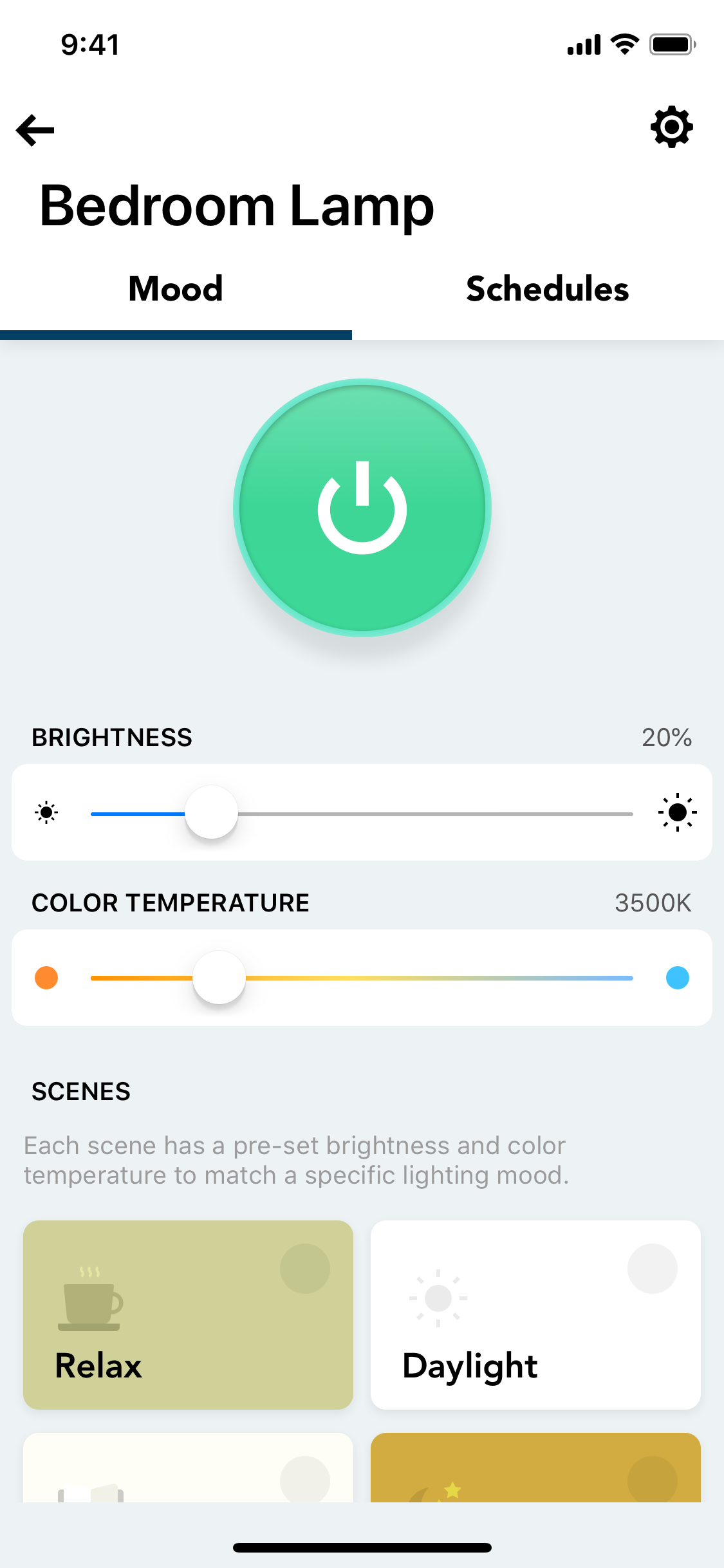
Task: Select the cool blue dot on color temperature
Action: 677,978
